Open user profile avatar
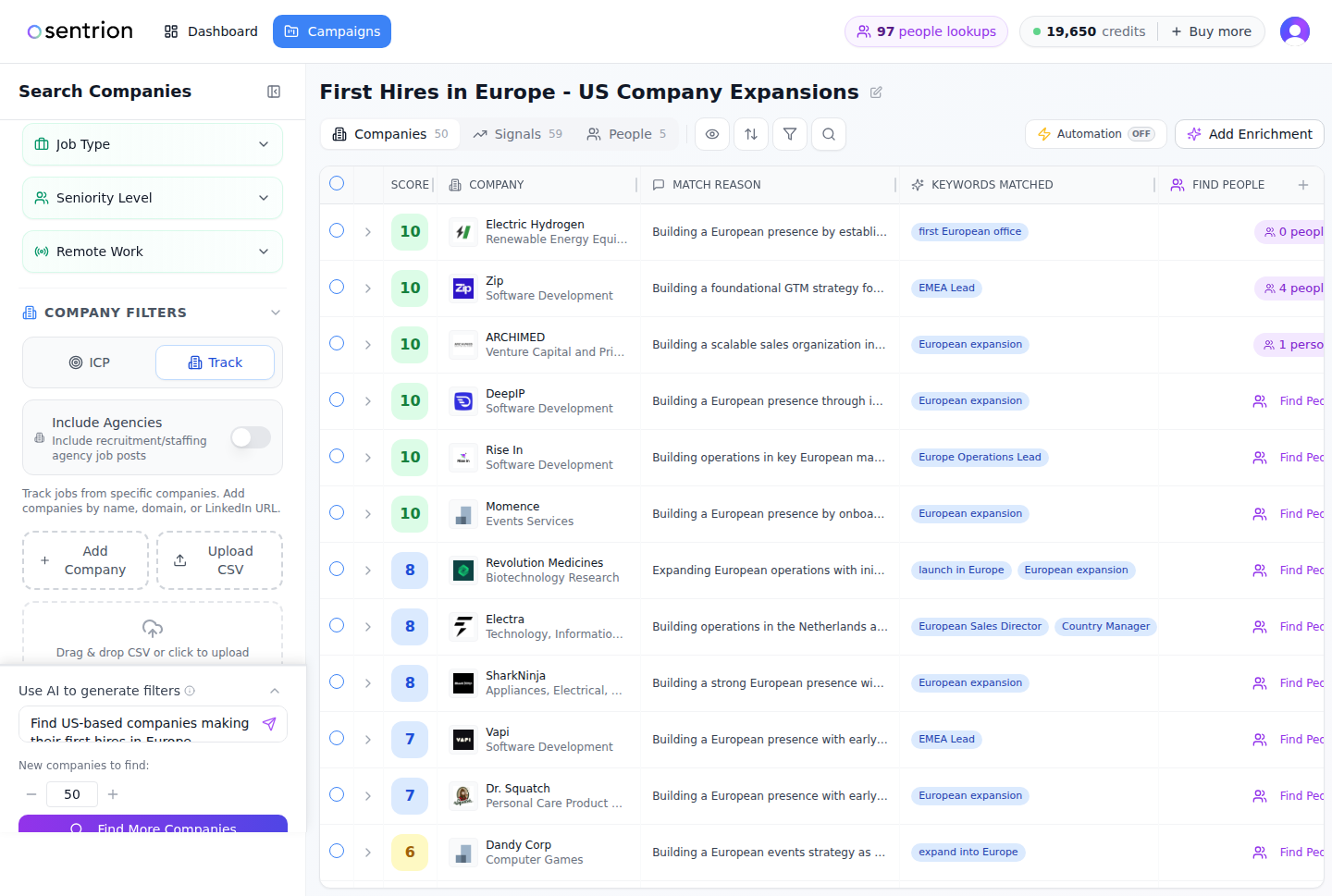 tap(1295, 31)
